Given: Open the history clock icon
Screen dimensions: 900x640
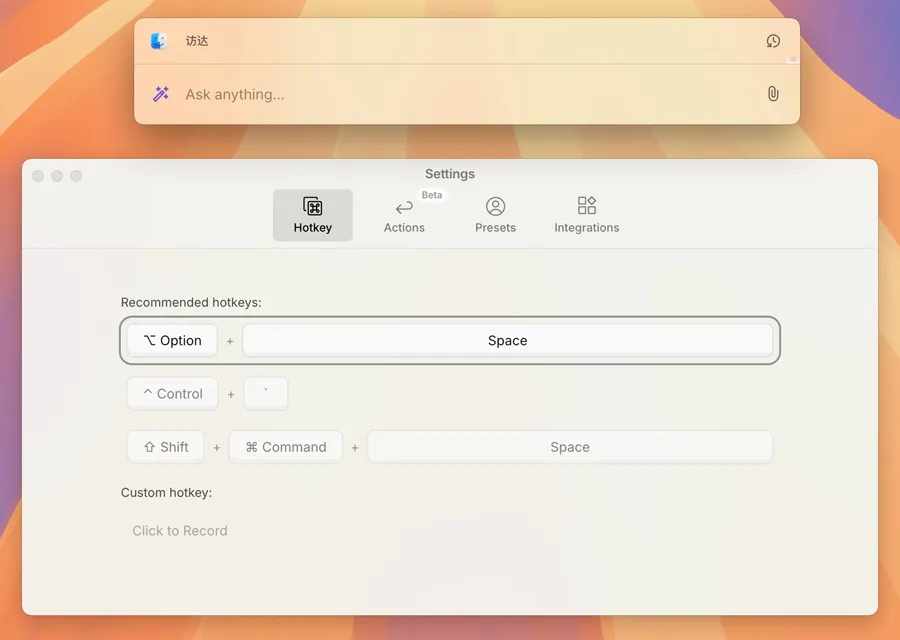Looking at the screenshot, I should click(773, 41).
